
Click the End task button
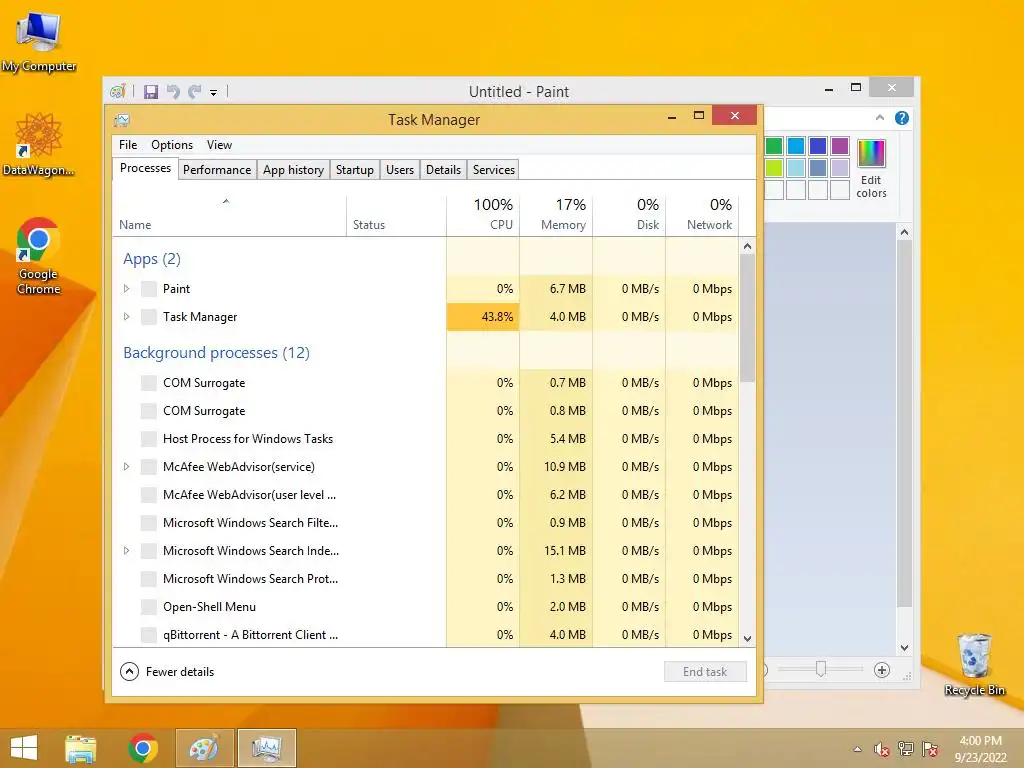[705, 672]
